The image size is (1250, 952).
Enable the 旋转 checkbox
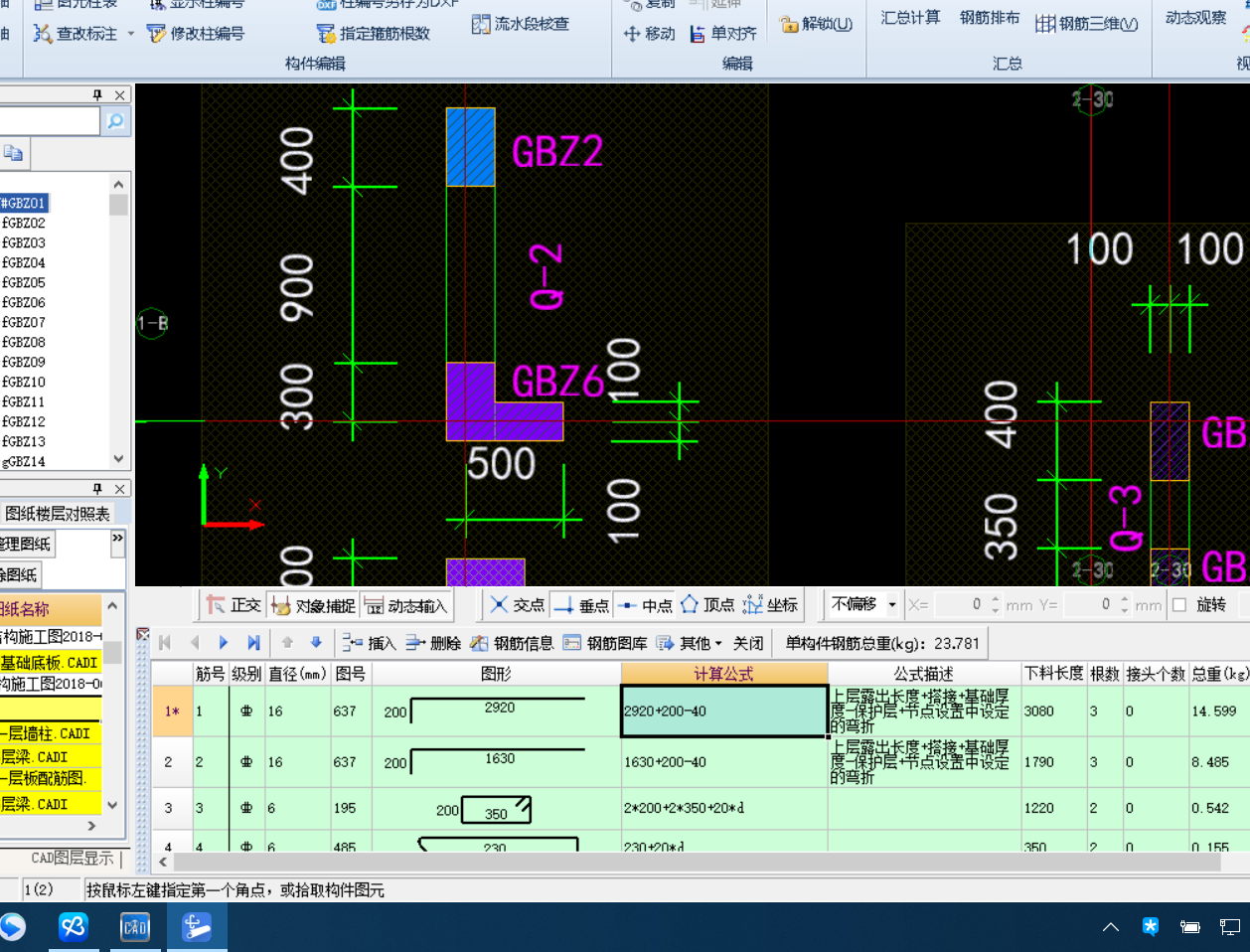coord(1179,604)
